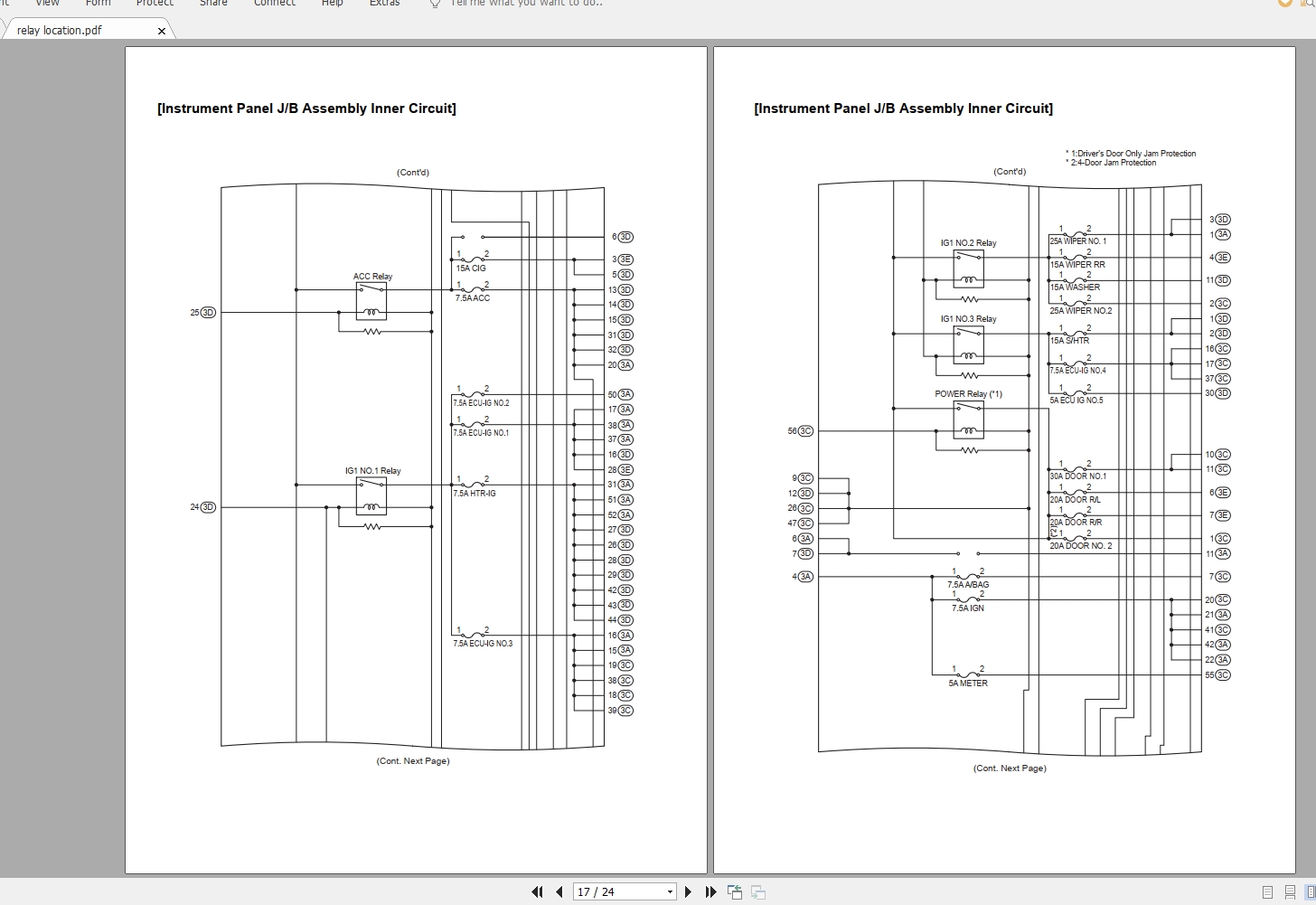The image size is (1316, 905).
Task: Click the 20A DOOR NO. 2 fuse label
Action: pos(1081,546)
